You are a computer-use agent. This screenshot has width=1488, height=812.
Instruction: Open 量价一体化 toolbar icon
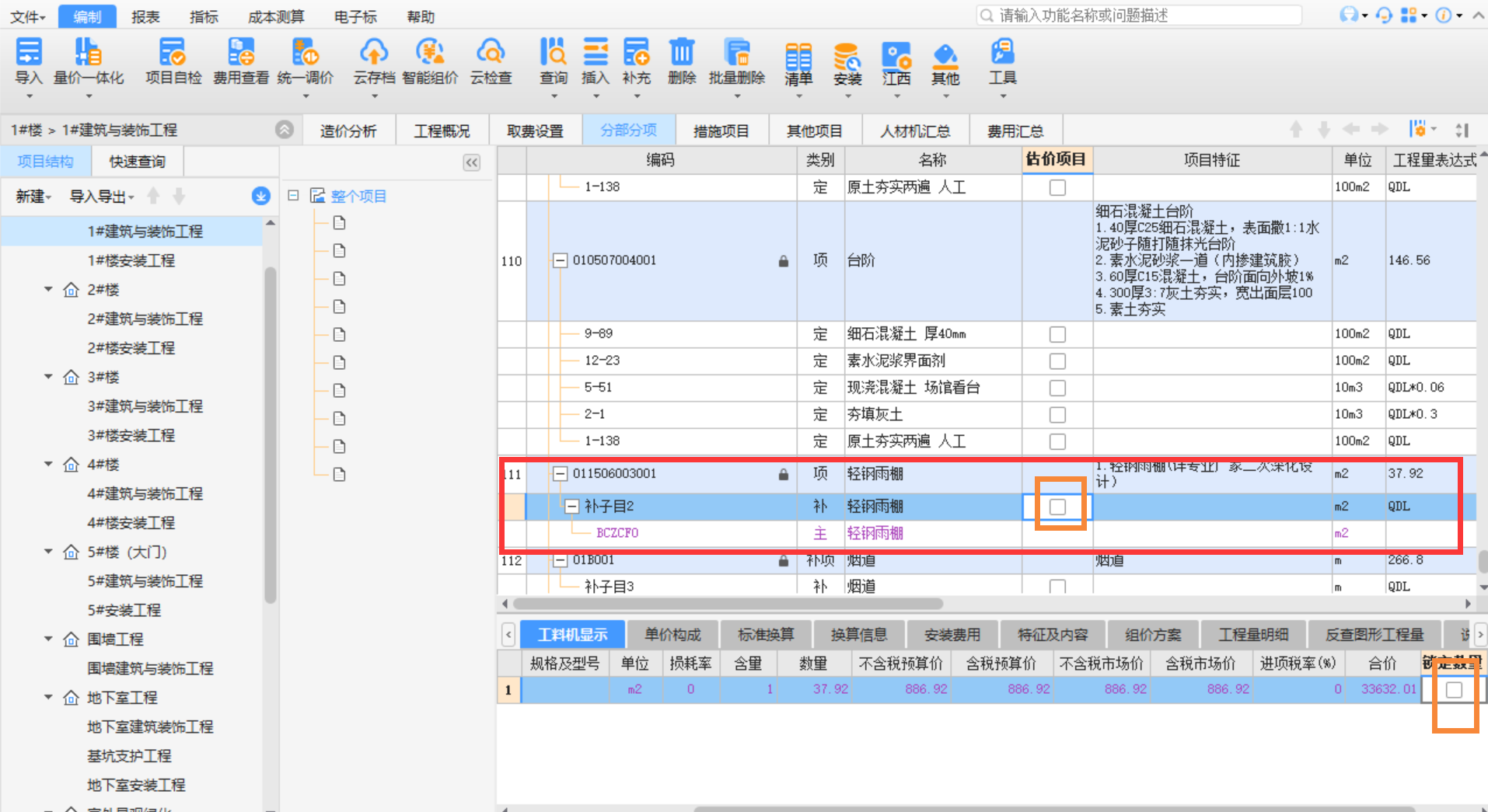88,53
